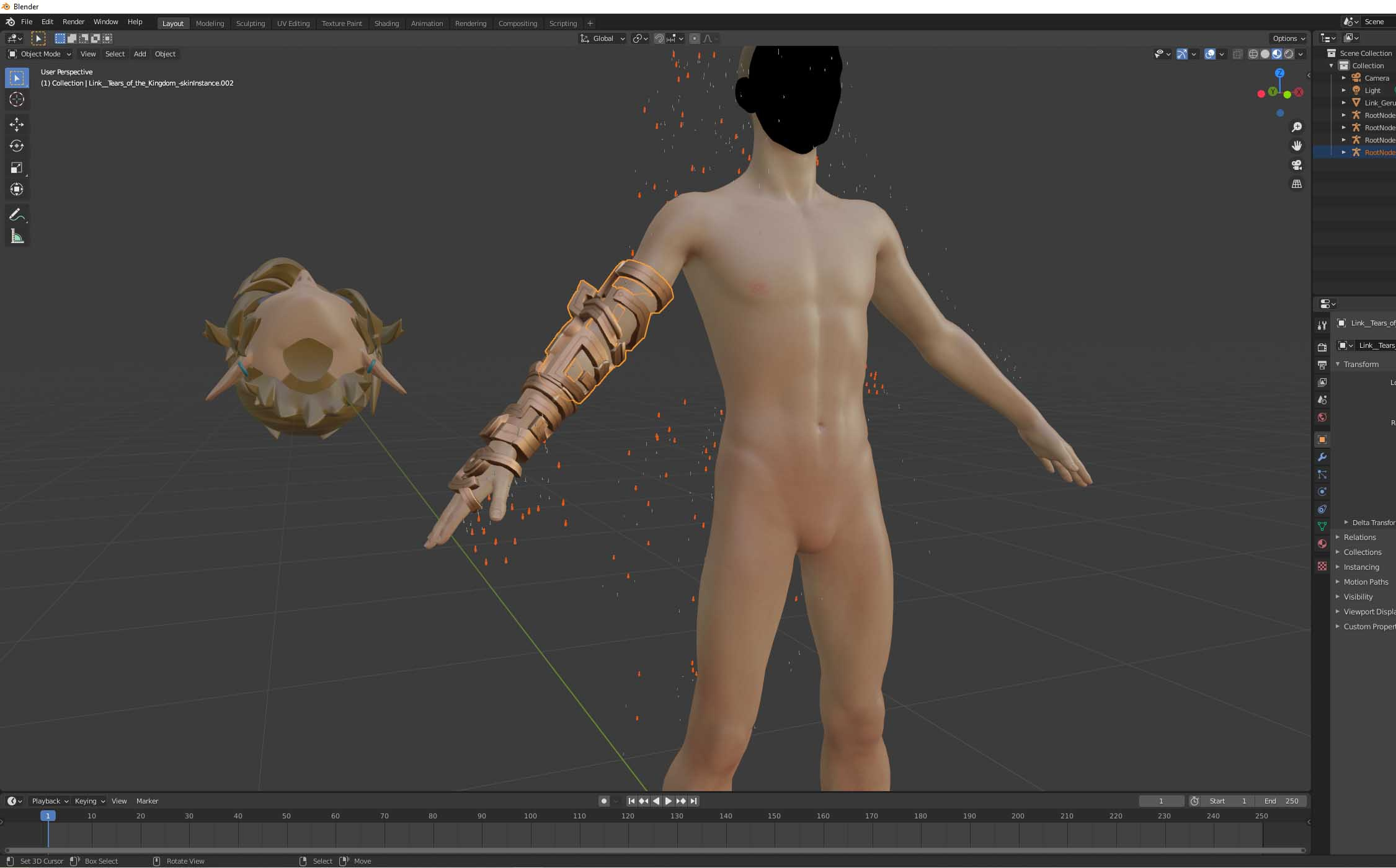Open the World properties tab
1396x868 pixels.
pyautogui.click(x=1322, y=417)
